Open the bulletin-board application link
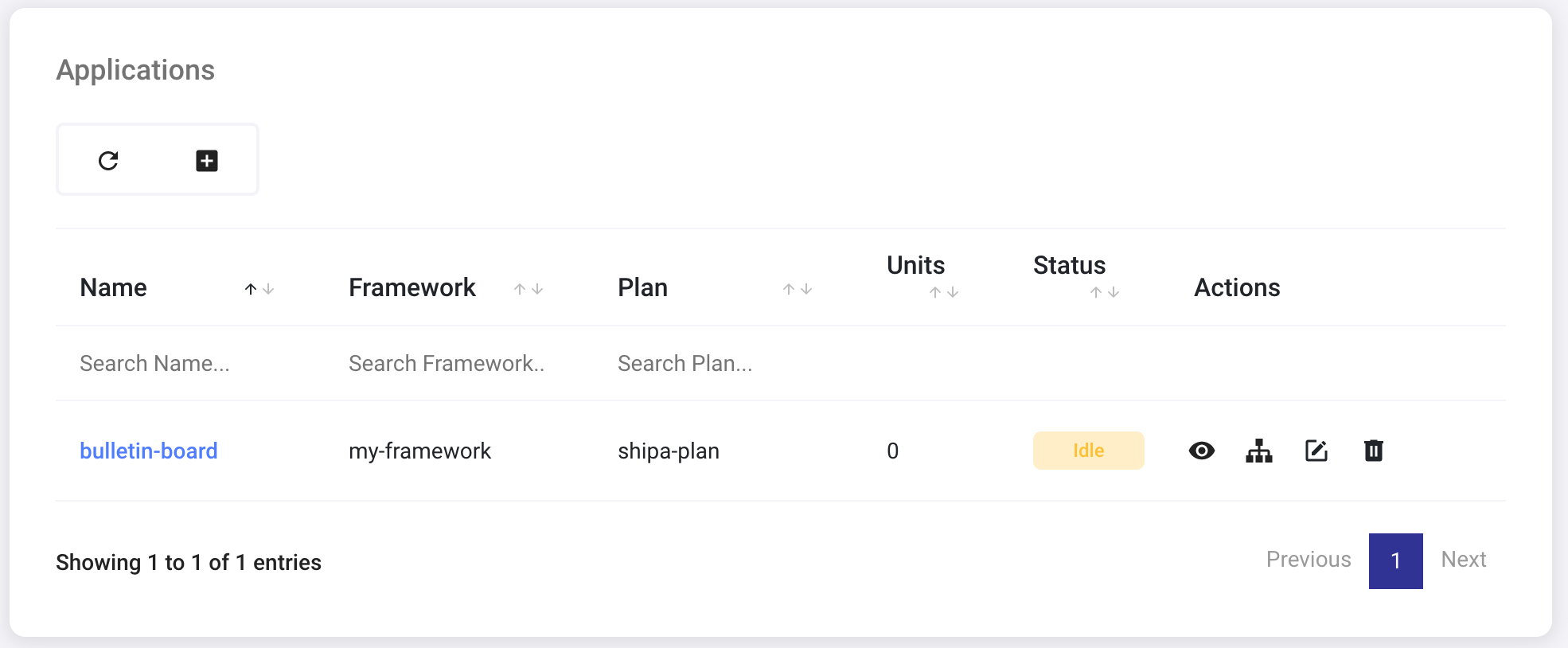The height and width of the screenshot is (648, 1568). pyautogui.click(x=149, y=451)
